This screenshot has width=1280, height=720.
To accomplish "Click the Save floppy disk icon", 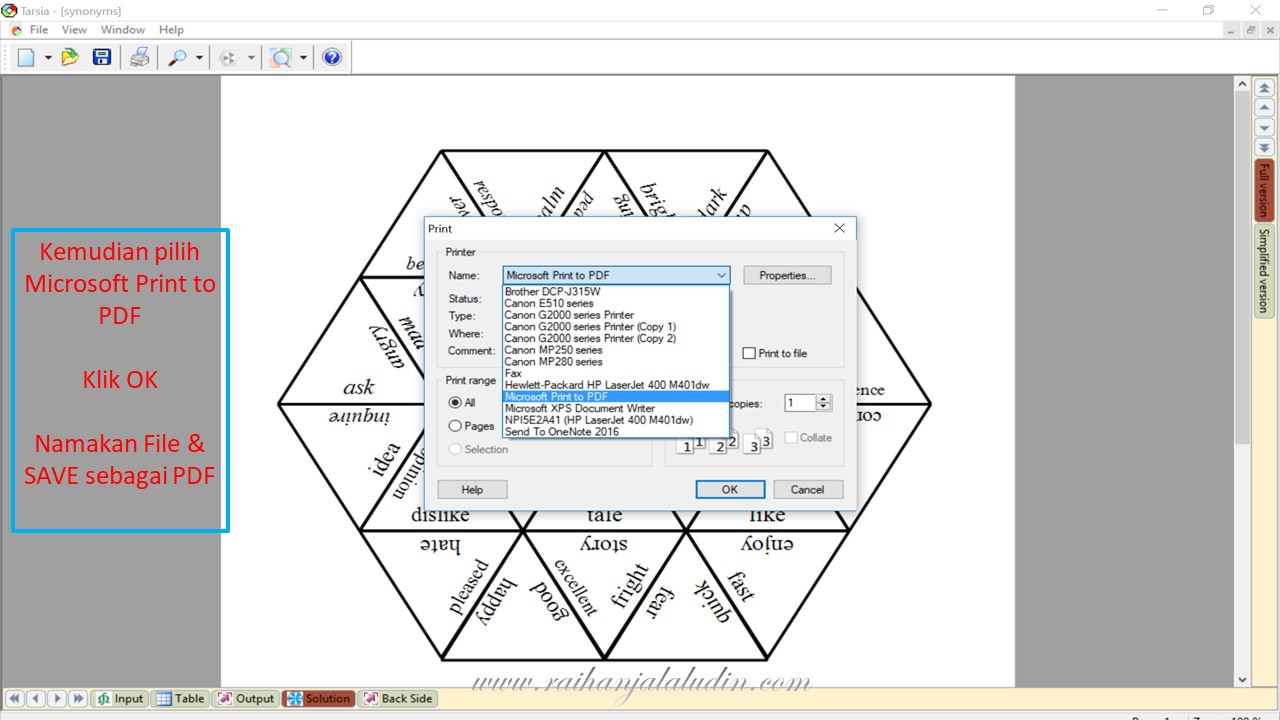I will 101,58.
